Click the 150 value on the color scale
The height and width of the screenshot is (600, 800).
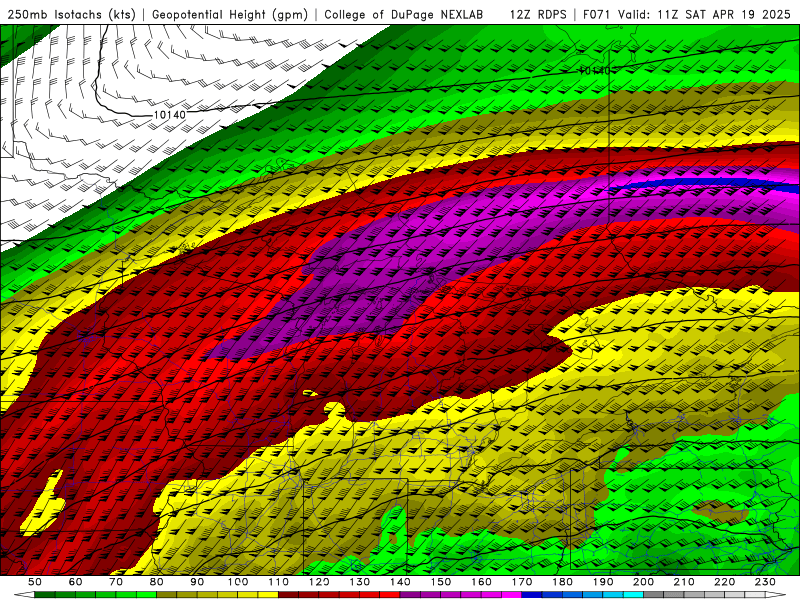point(441,582)
